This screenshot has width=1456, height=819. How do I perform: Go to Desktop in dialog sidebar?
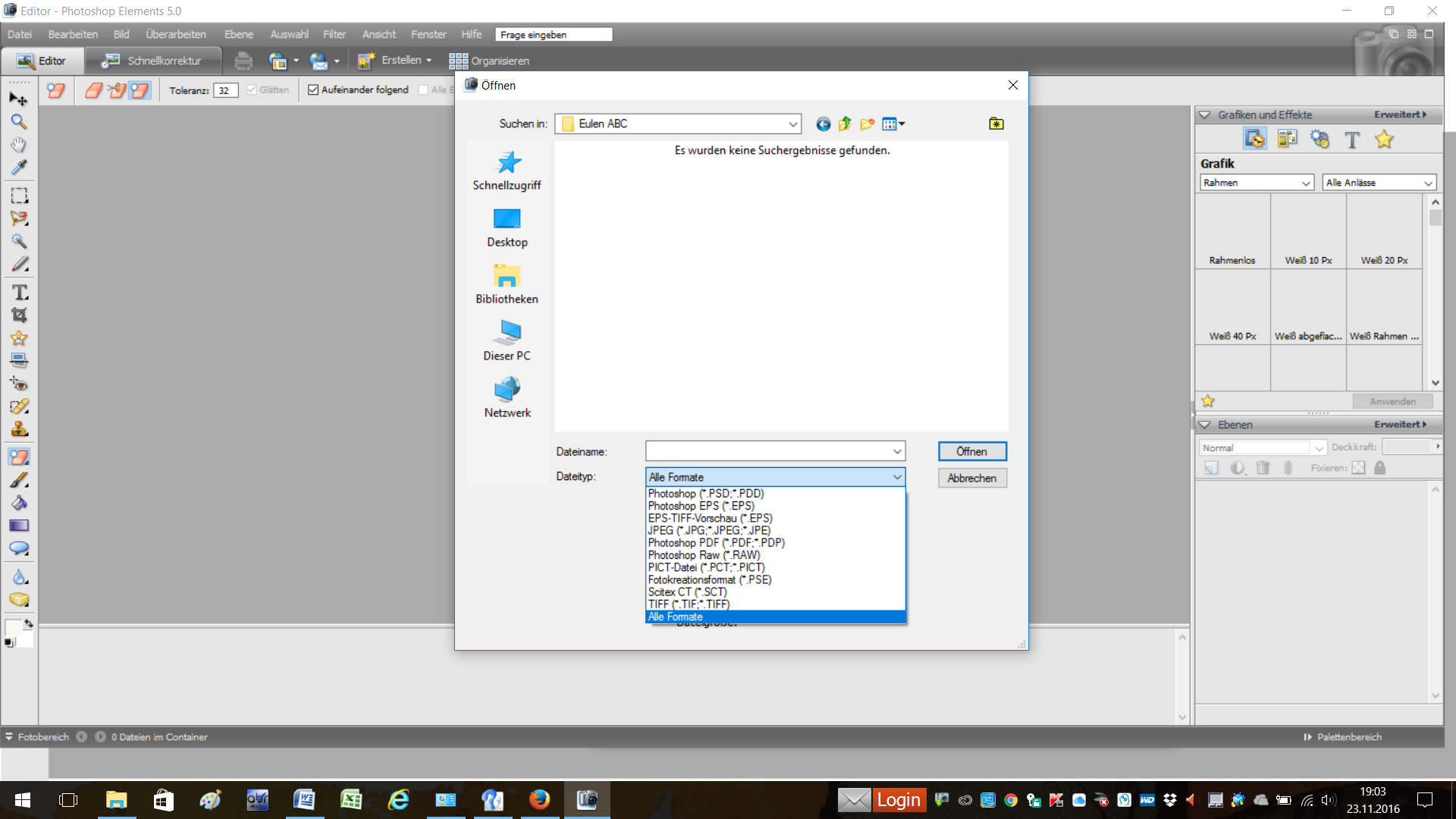[x=507, y=227]
